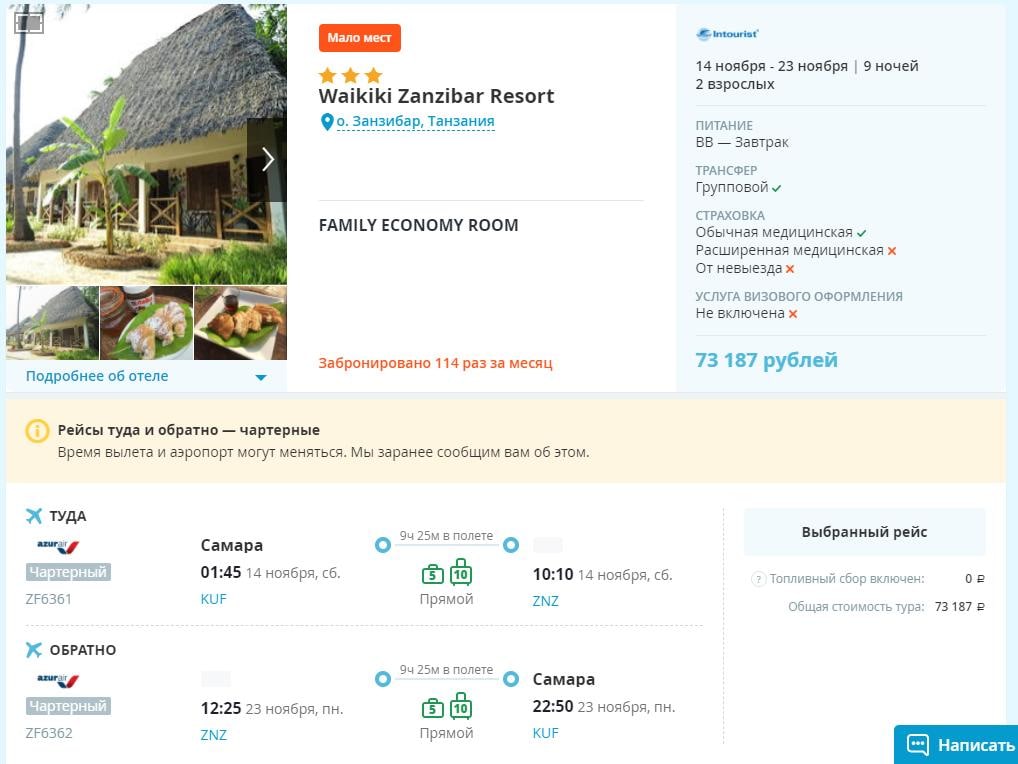Open the third thumbnail with pastries
The height and width of the screenshot is (764, 1018).
tap(240, 323)
